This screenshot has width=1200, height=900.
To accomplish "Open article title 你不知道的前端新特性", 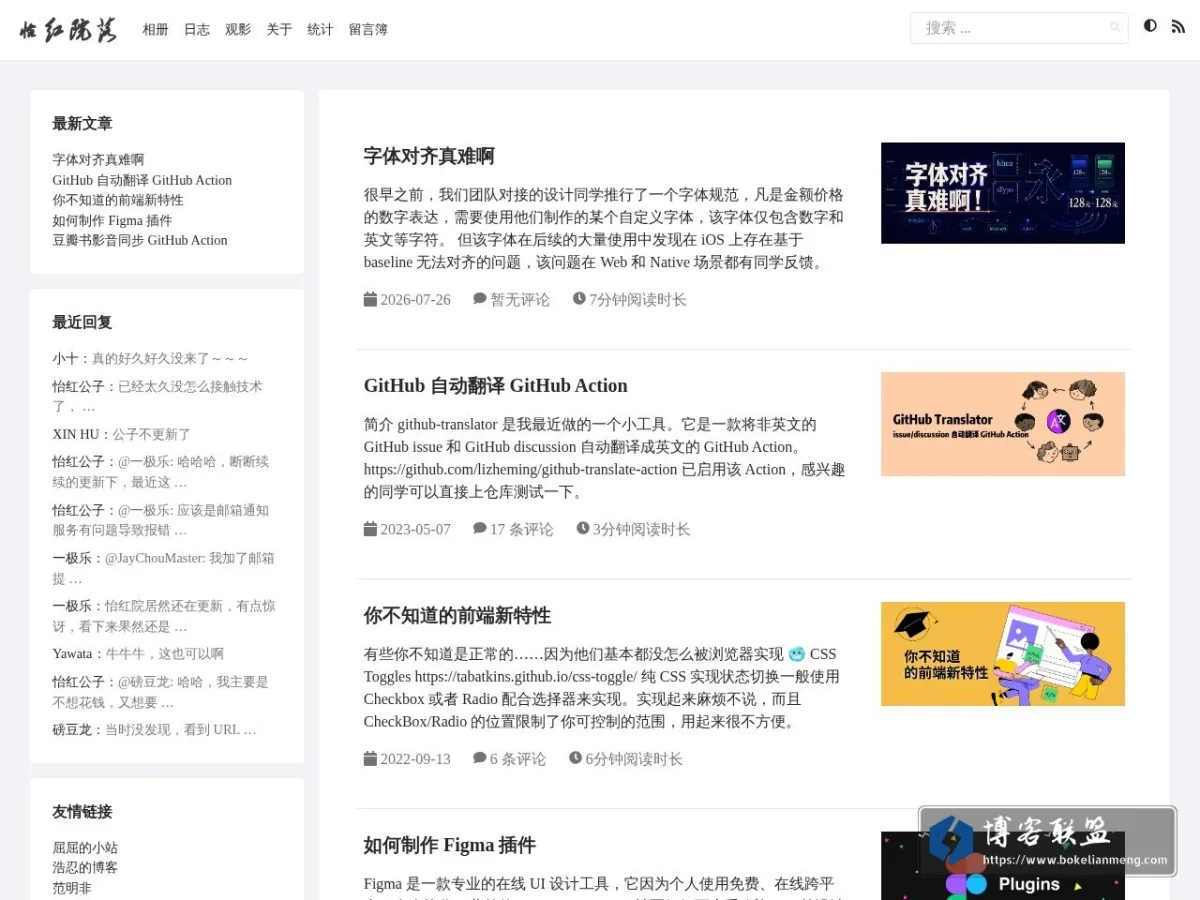I will point(457,616).
